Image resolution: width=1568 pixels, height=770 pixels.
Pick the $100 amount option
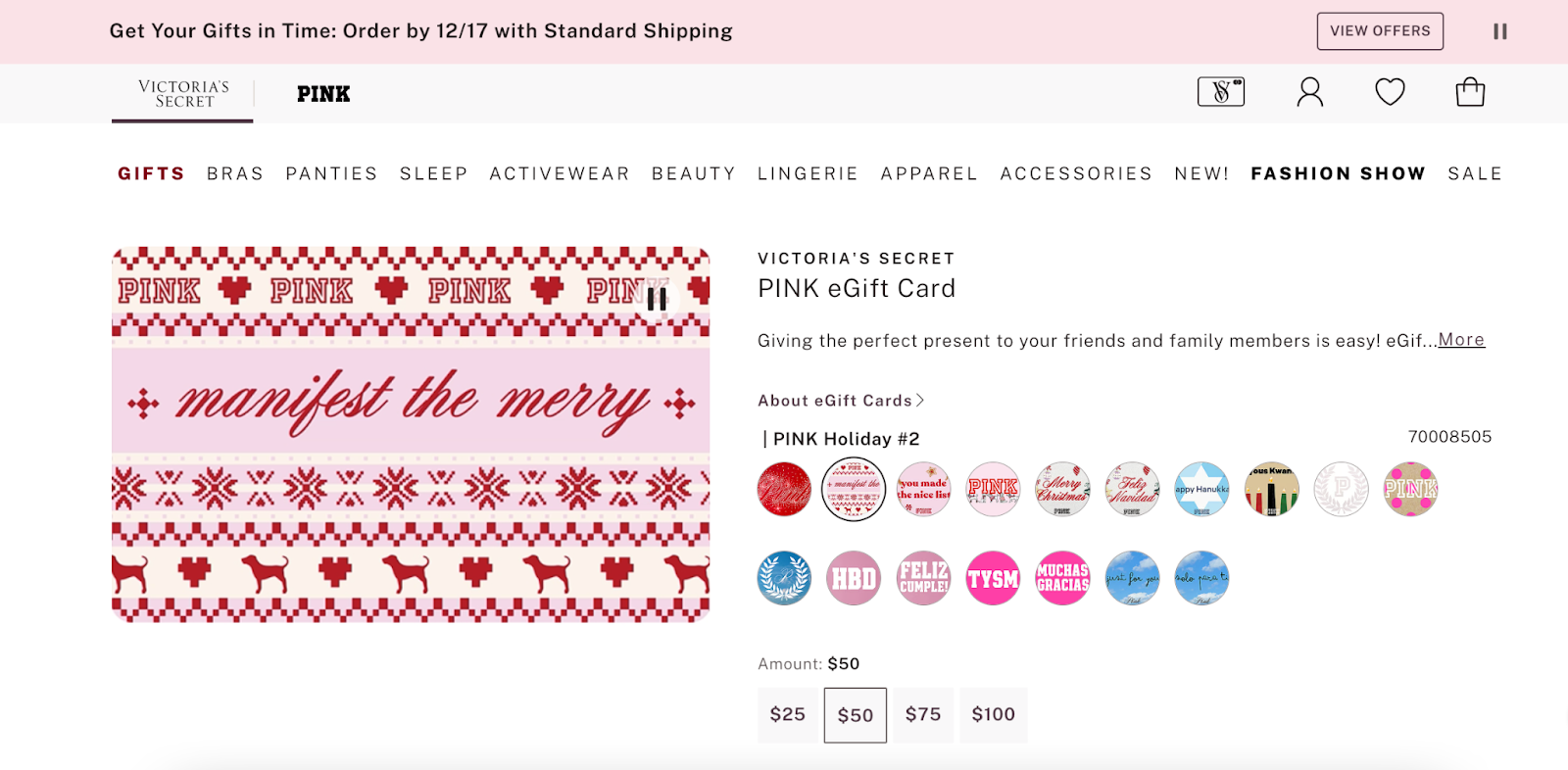click(x=993, y=715)
